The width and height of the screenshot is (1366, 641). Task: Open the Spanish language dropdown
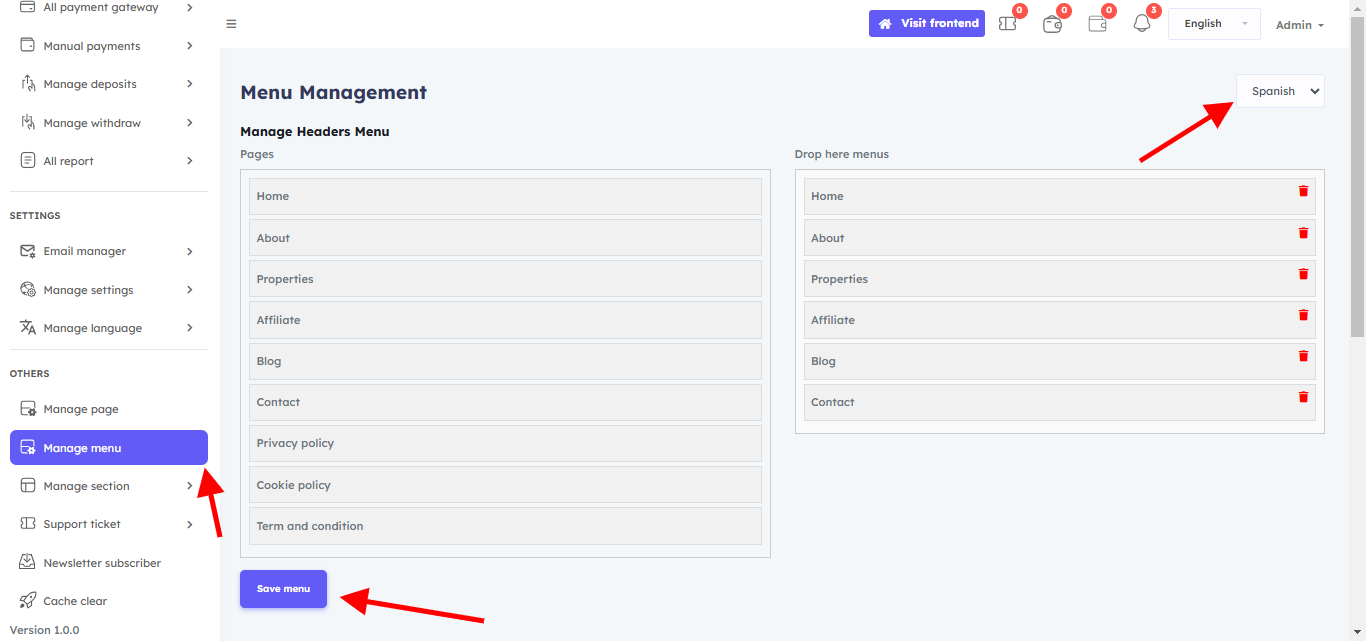[1280, 91]
